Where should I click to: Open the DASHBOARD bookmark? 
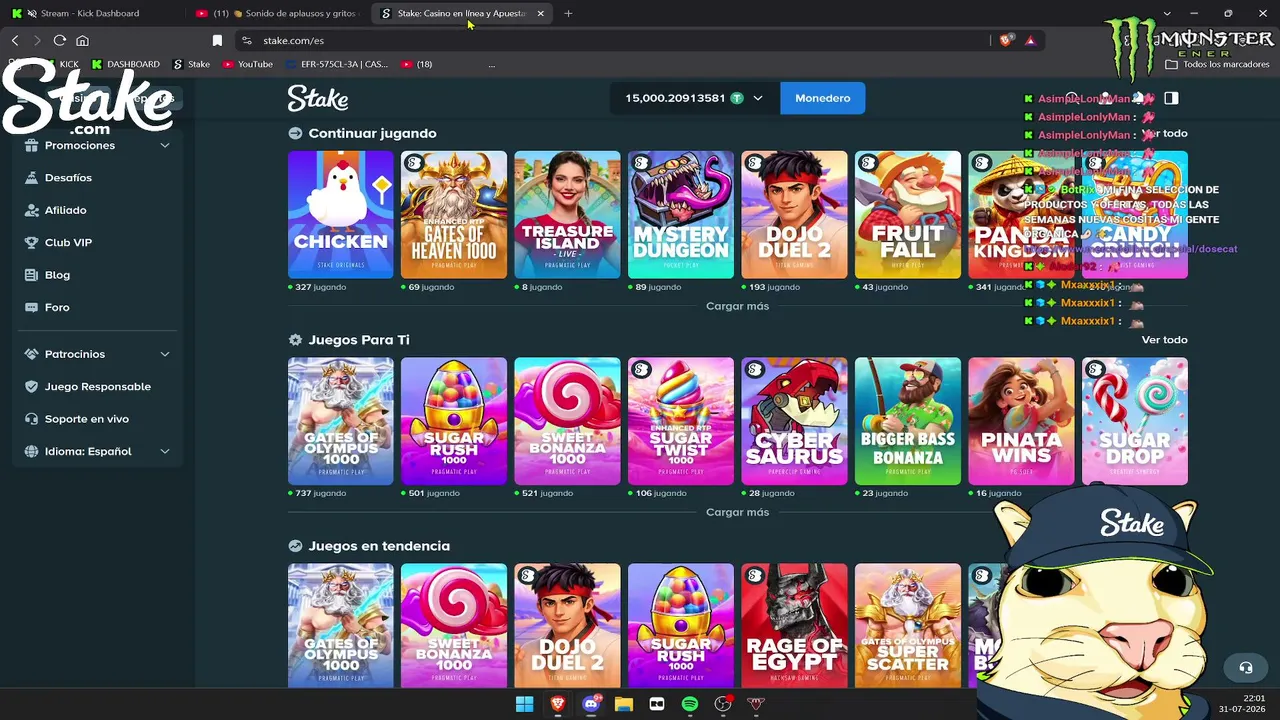pyautogui.click(x=125, y=64)
